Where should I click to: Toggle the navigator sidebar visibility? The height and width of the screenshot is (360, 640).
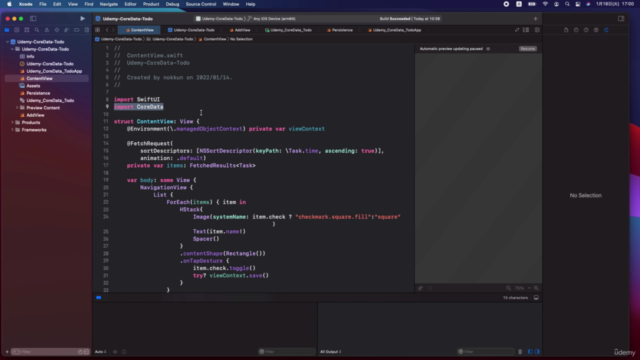[x=33, y=18]
